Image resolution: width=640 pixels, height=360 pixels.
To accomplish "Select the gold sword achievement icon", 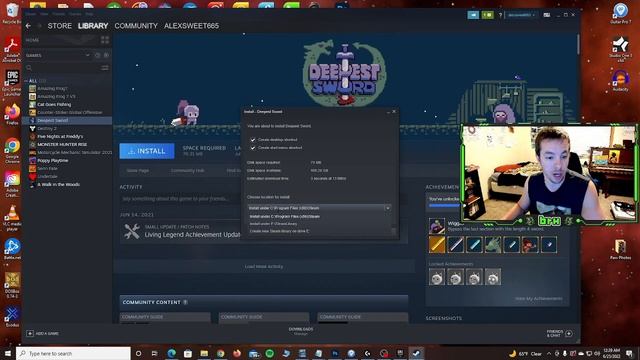I will click(437, 245).
